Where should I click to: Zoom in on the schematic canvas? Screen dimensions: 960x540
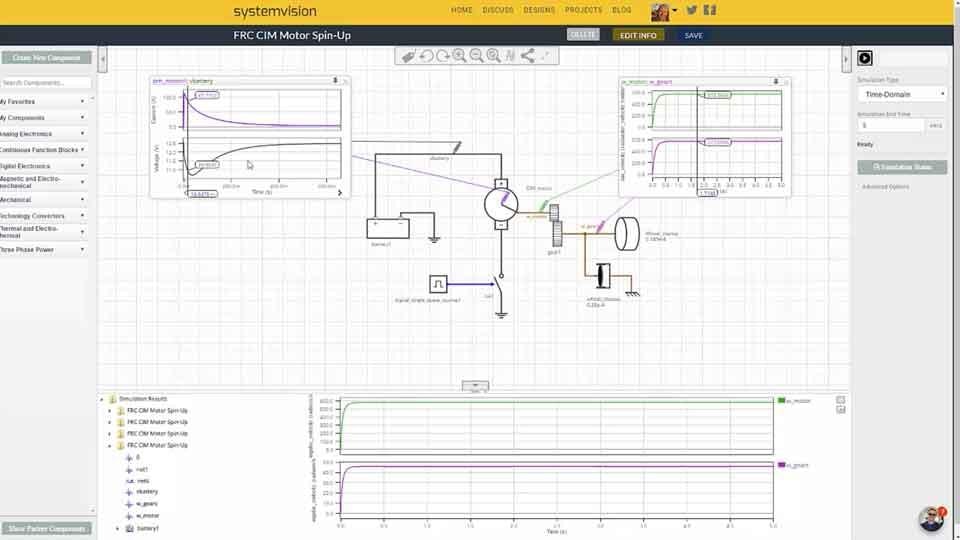[459, 56]
